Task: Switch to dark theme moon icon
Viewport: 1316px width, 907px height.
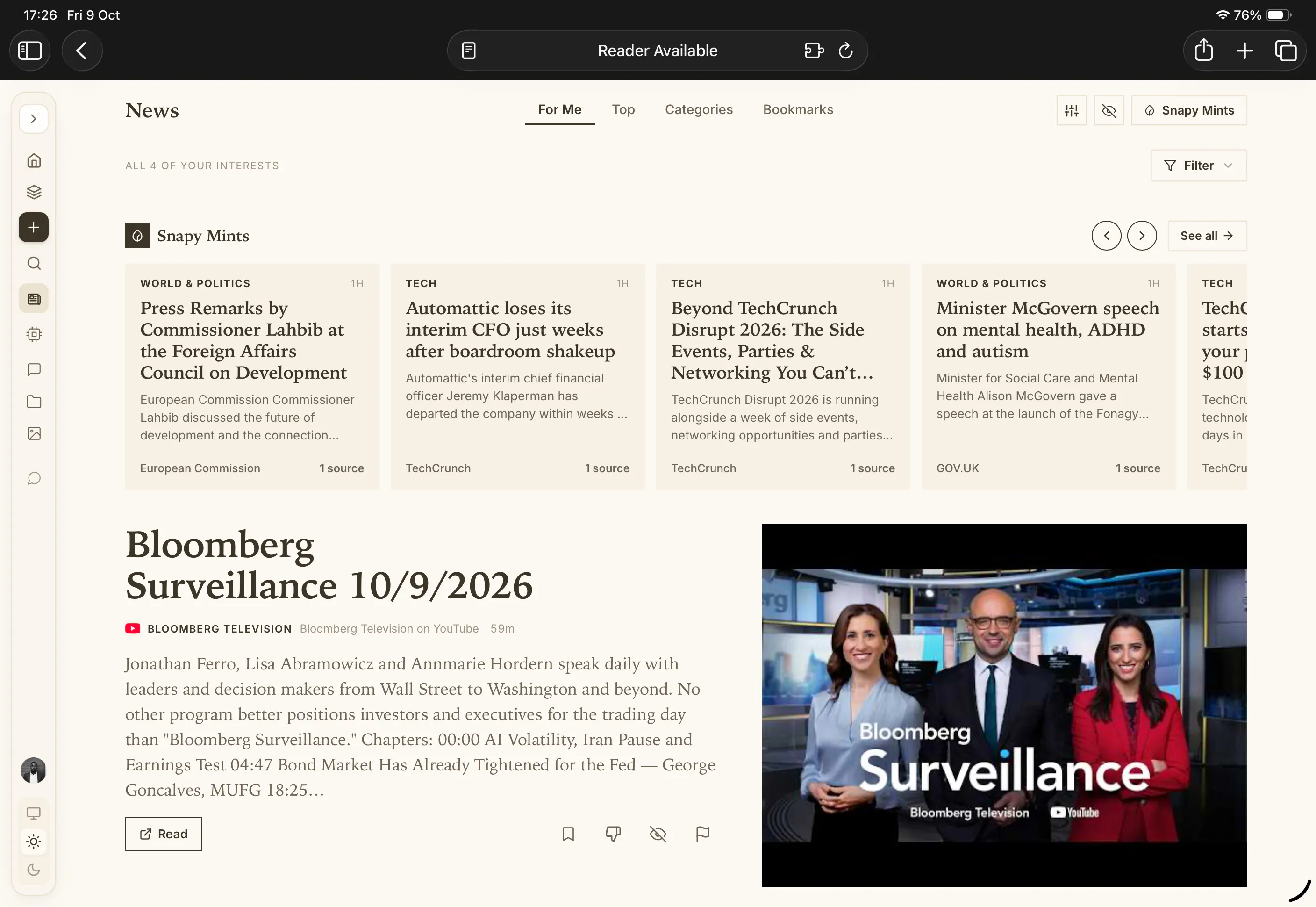Action: pos(34,870)
